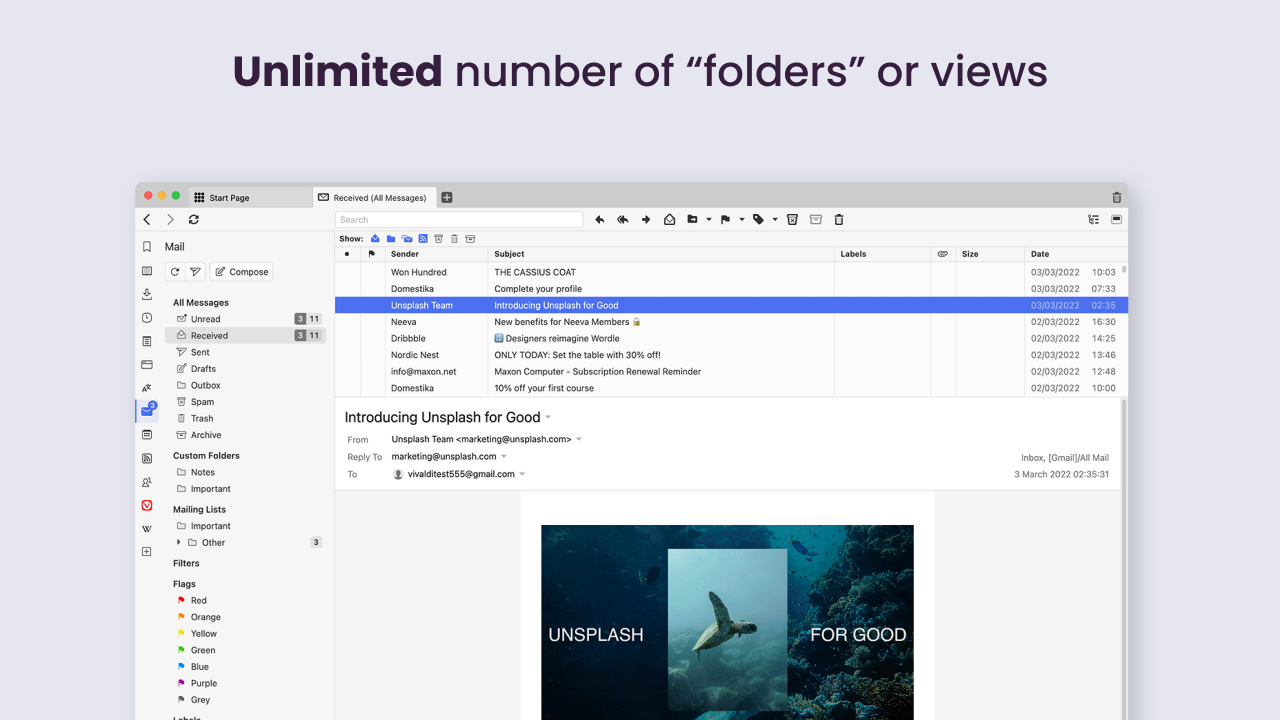Open the Flag dropdown arrow
The height and width of the screenshot is (720, 1280).
click(x=742, y=219)
